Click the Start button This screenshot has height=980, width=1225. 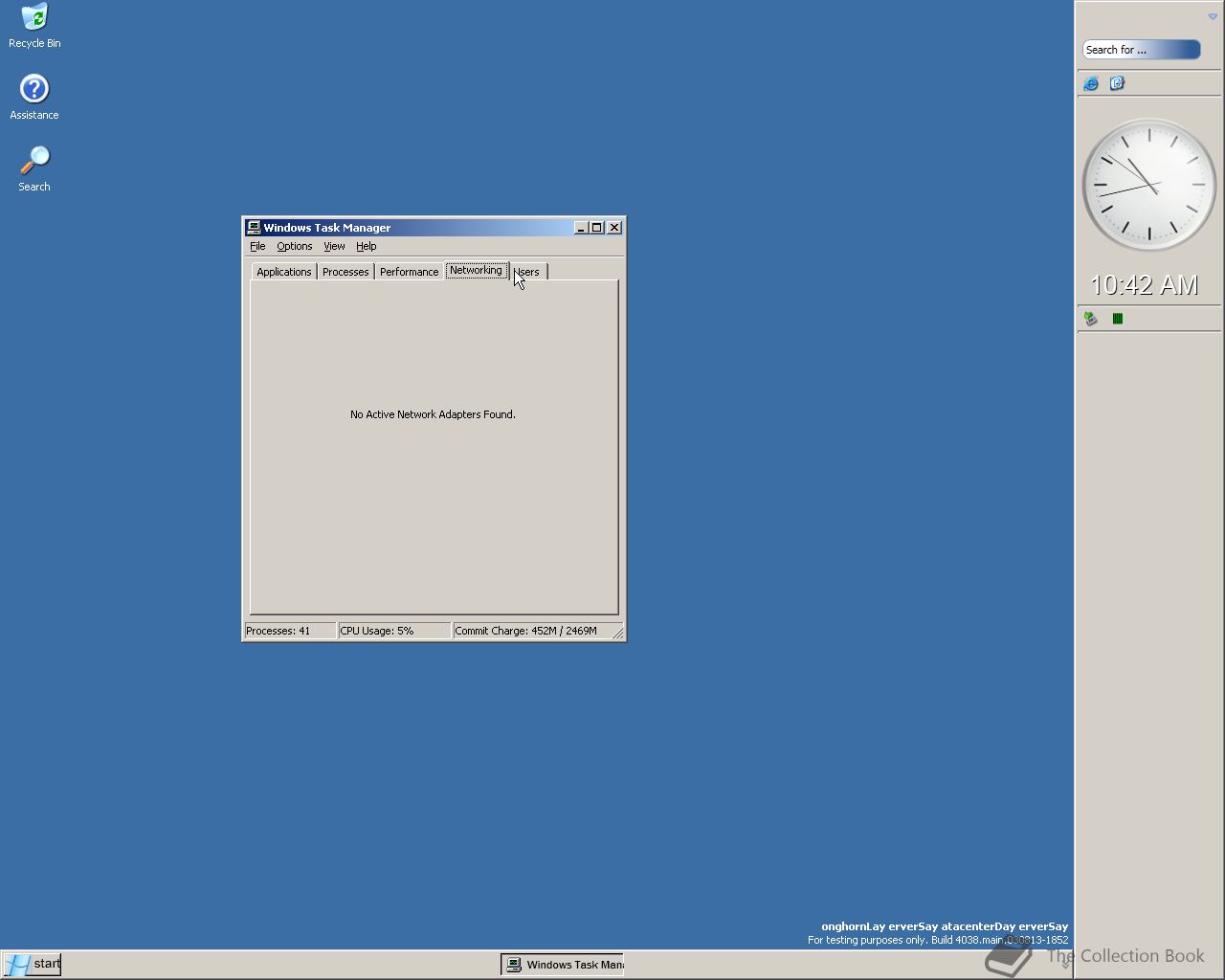click(32, 964)
